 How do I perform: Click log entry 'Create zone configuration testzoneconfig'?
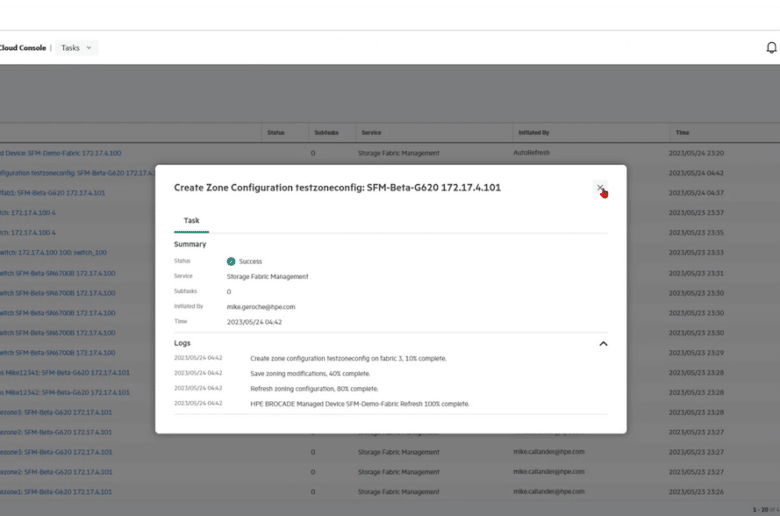[348, 358]
